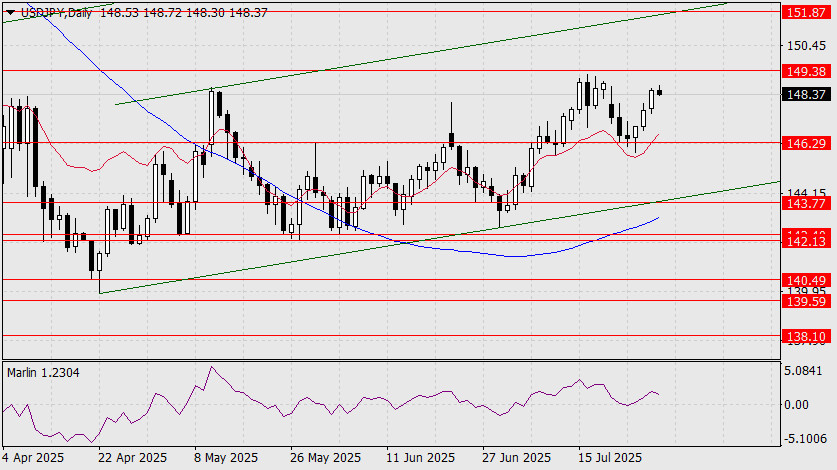Select the 139.59 level label

tap(806, 302)
